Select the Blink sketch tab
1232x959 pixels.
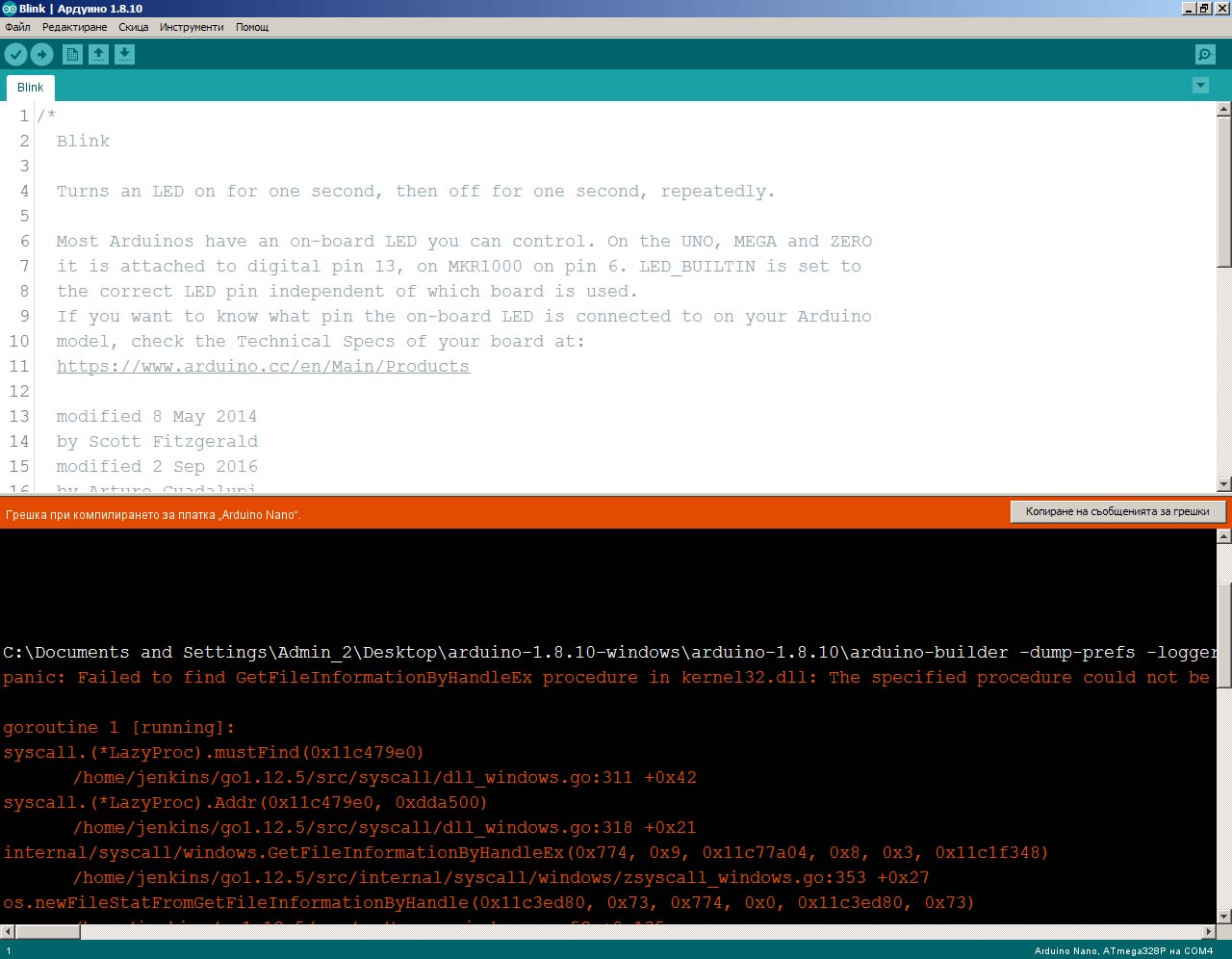(31, 88)
